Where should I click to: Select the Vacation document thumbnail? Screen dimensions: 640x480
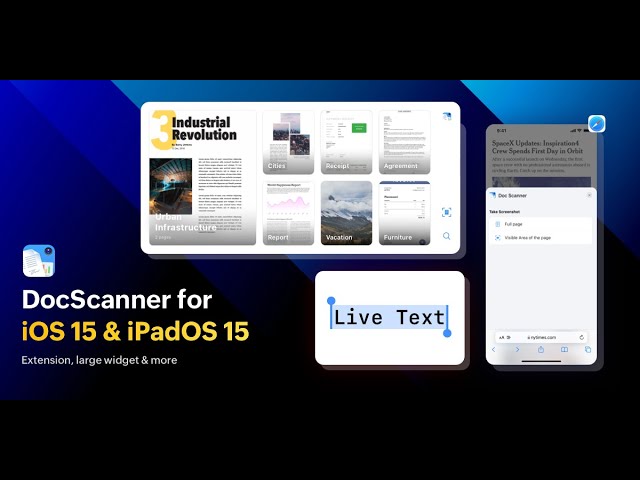346,212
